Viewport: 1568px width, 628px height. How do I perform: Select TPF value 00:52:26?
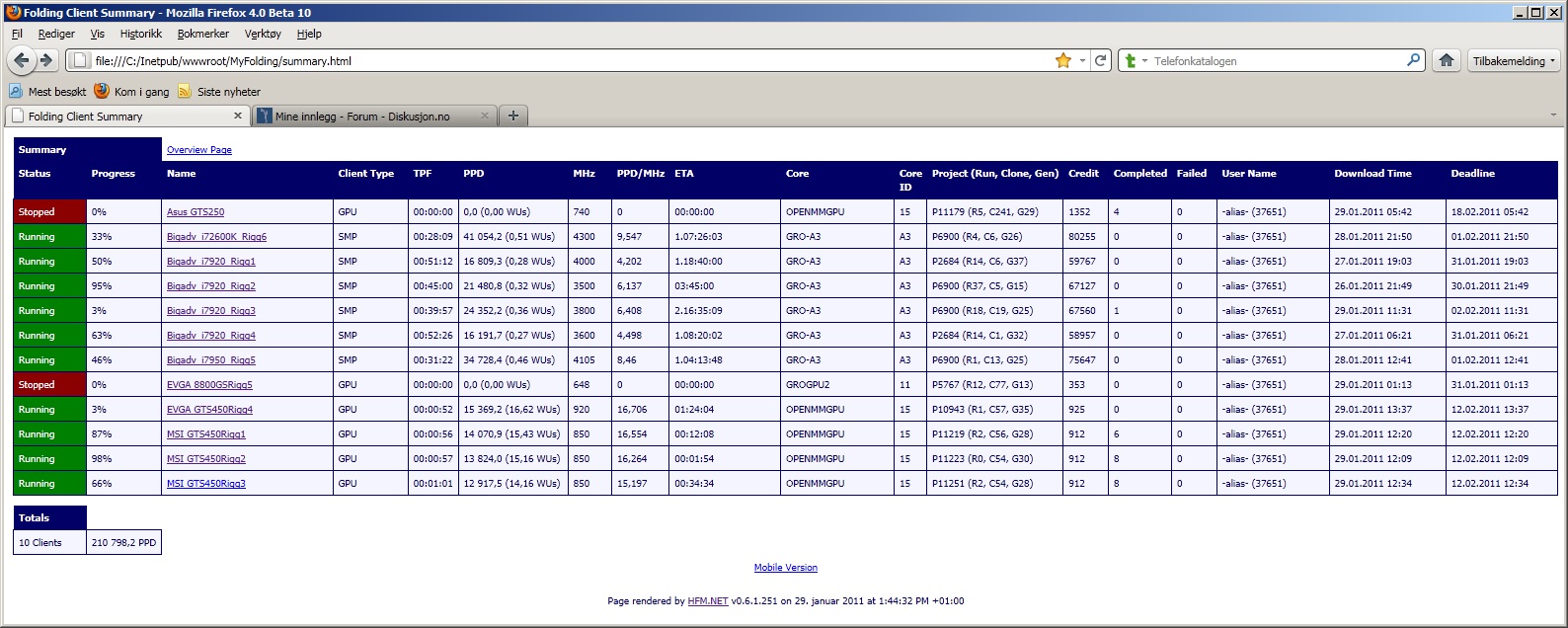pyautogui.click(x=433, y=336)
